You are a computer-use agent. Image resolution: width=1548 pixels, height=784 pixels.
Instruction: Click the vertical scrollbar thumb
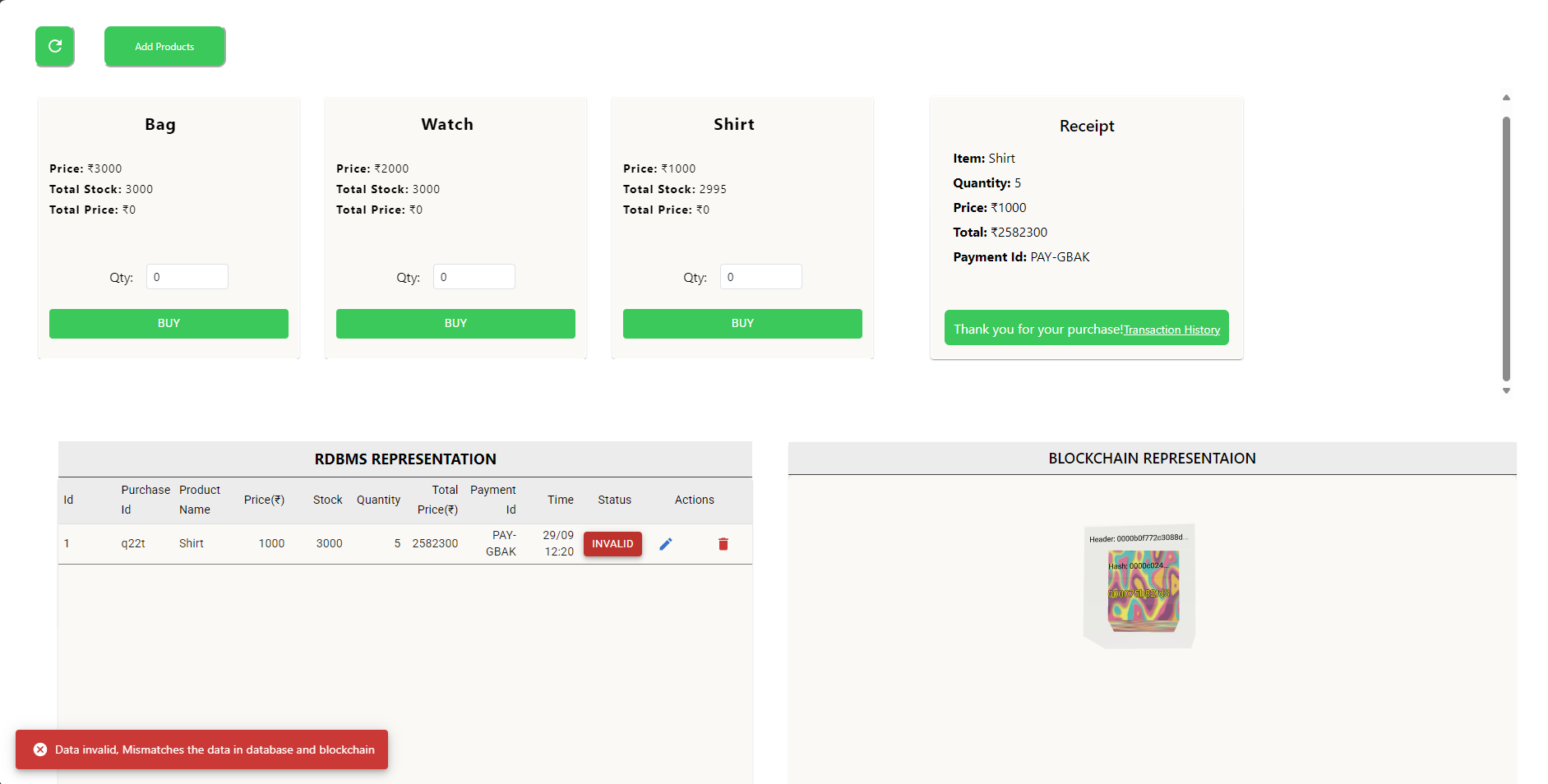pos(1506,247)
